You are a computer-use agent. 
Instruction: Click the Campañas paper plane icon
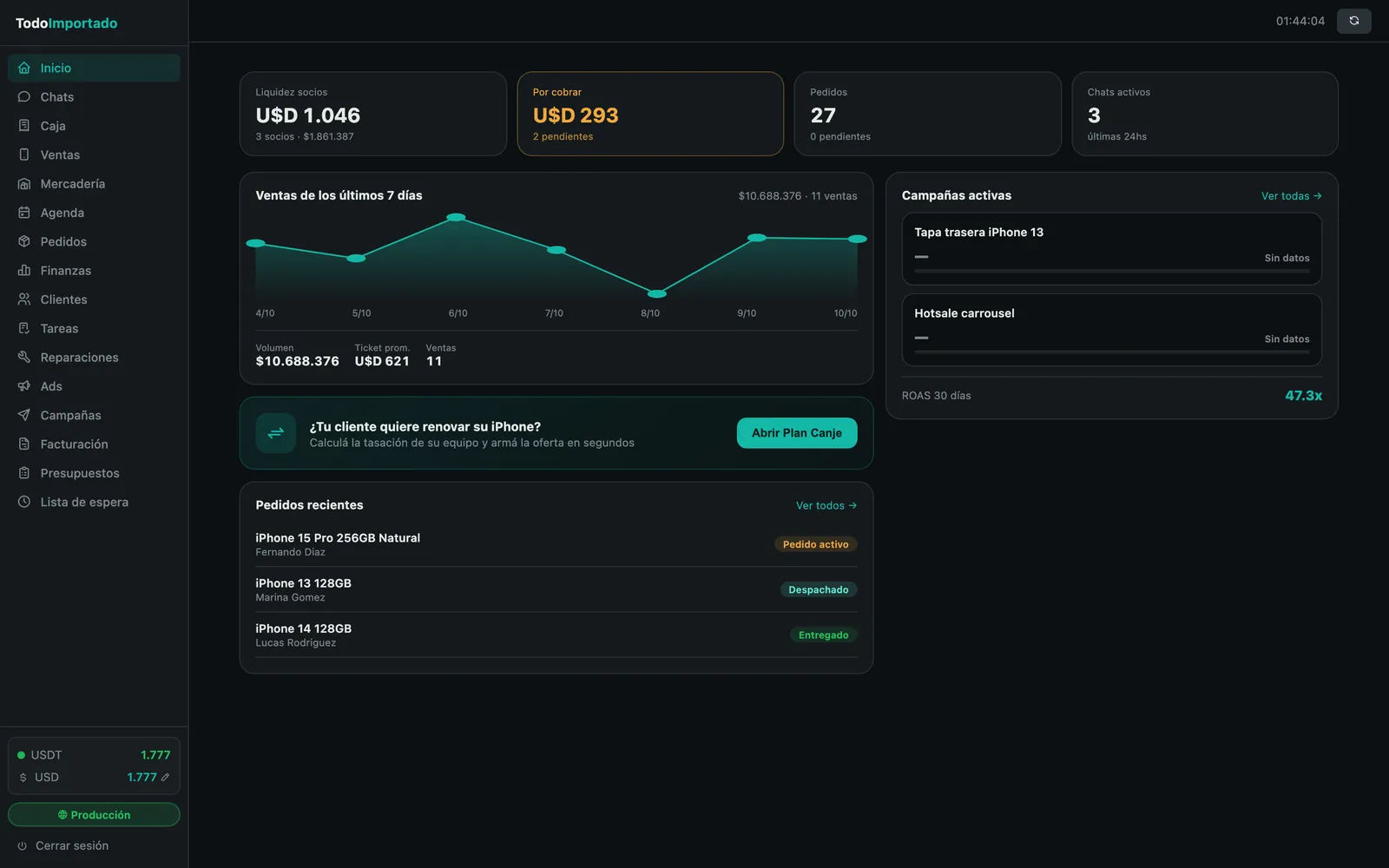point(24,415)
